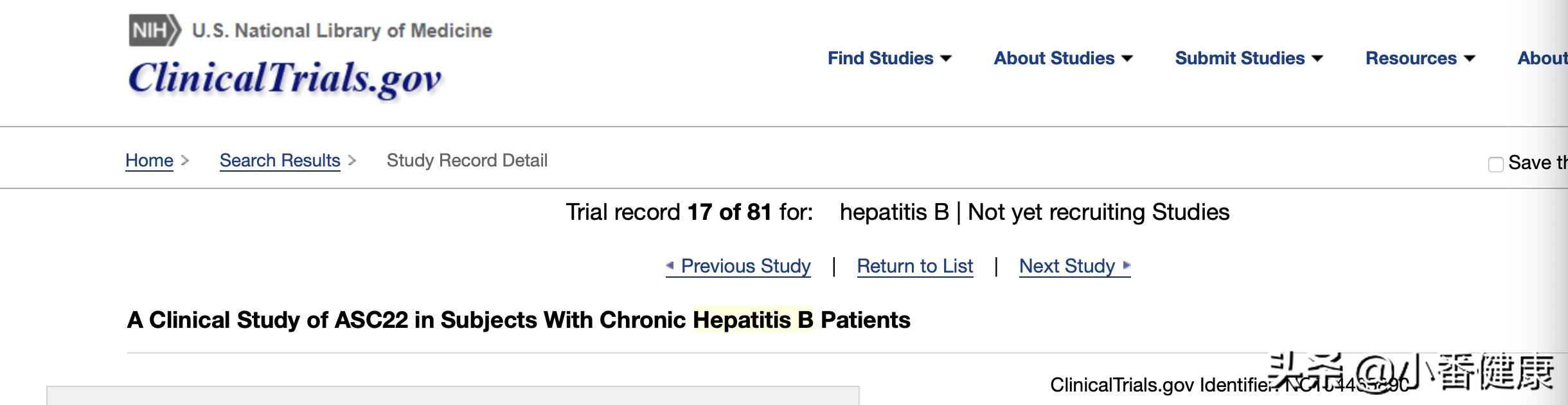Click the left arrow beside Previous Study

click(x=670, y=265)
